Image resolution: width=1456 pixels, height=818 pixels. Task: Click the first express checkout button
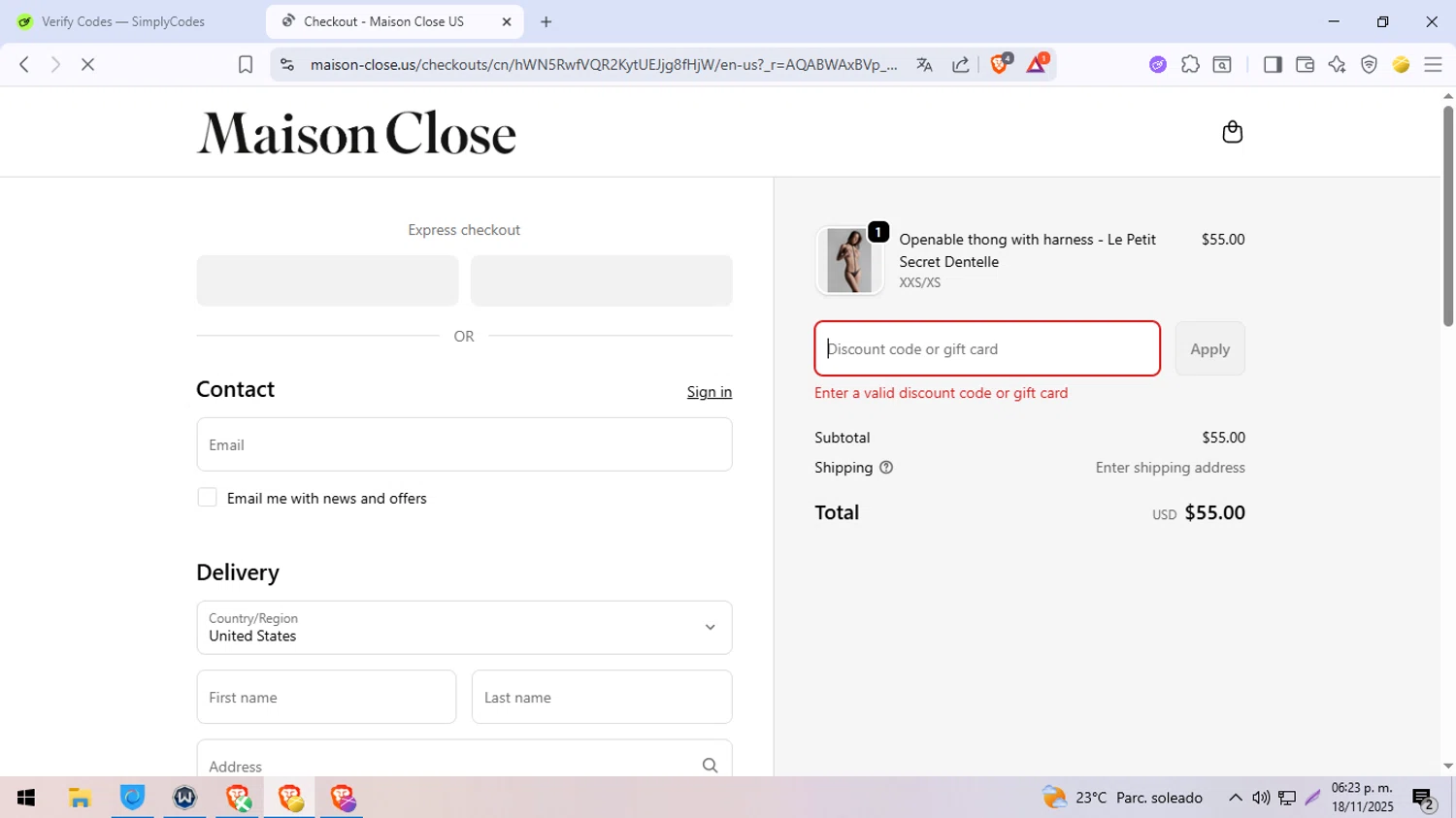(327, 280)
